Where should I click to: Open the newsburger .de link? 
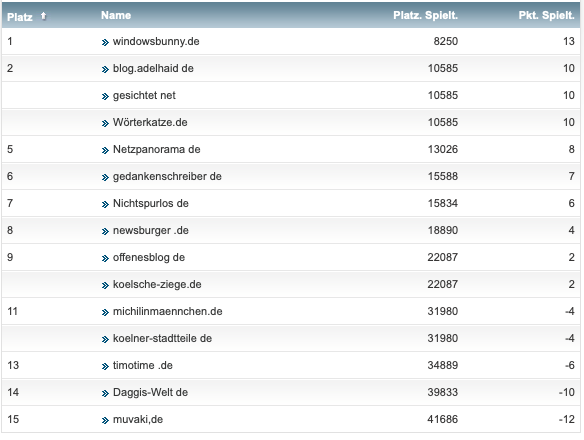[150, 230]
